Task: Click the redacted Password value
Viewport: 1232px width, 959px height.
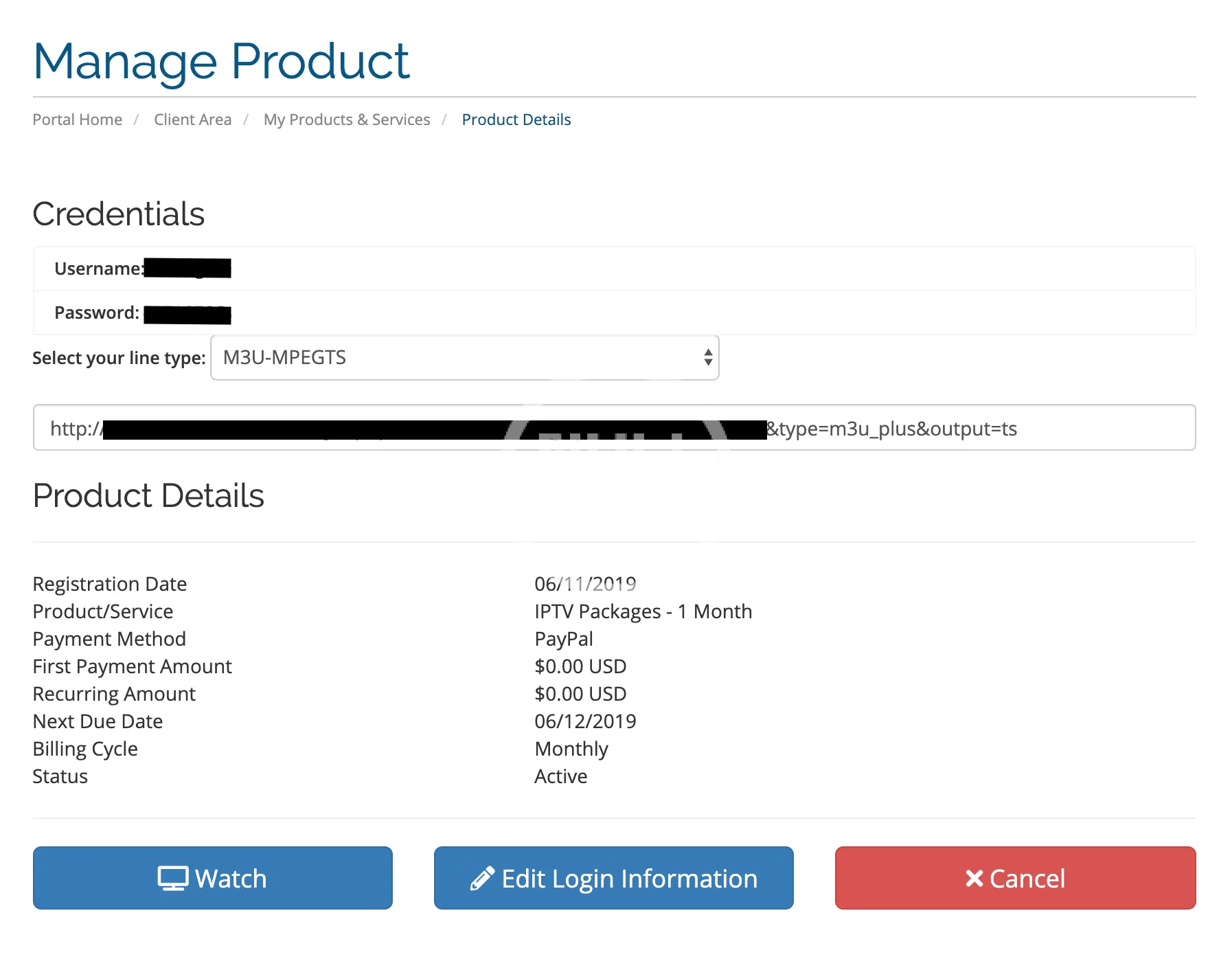Action: point(187,315)
